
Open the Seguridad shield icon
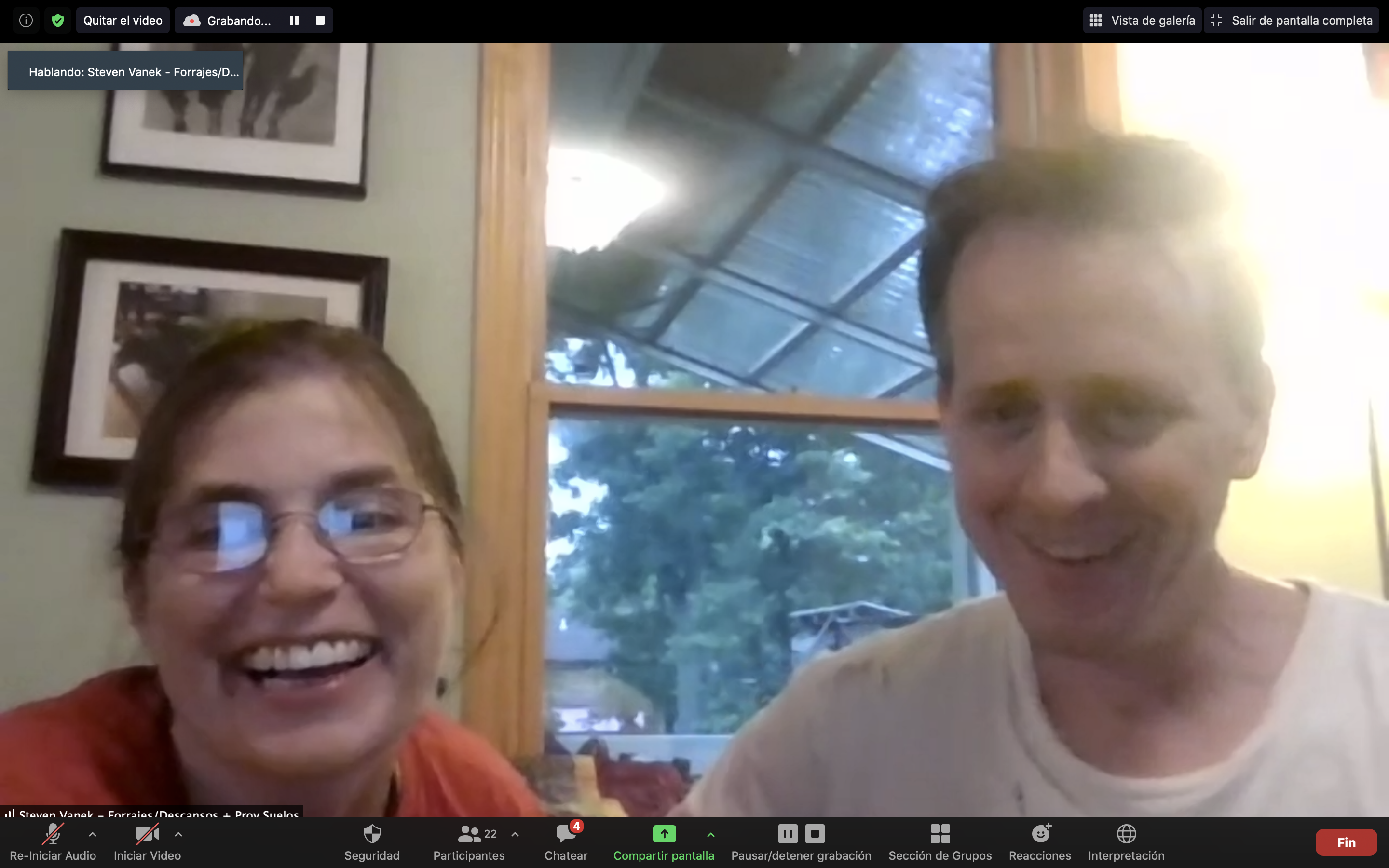[372, 834]
